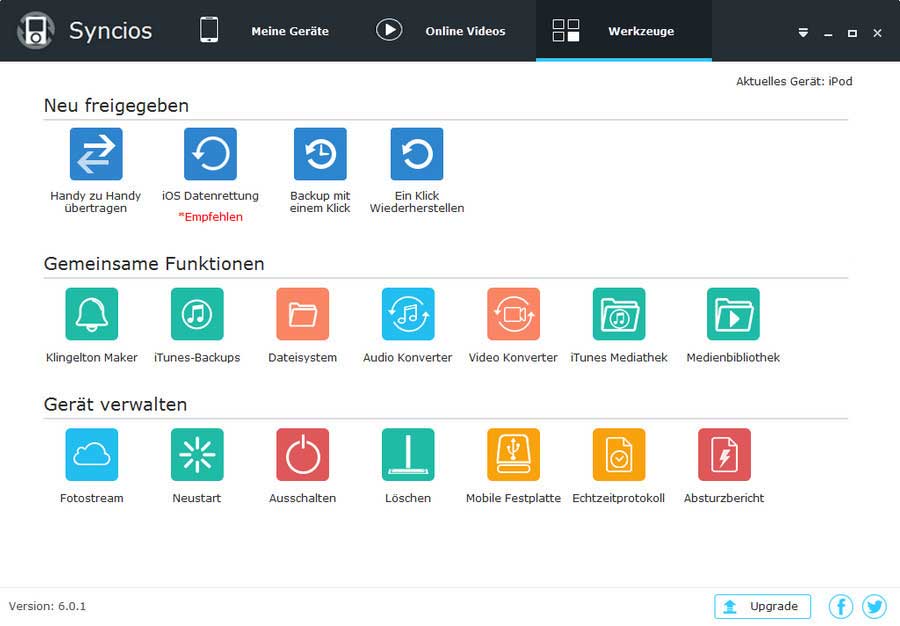Click the Echtzeitprotokoll label
This screenshot has height=626, width=900.
click(619, 498)
